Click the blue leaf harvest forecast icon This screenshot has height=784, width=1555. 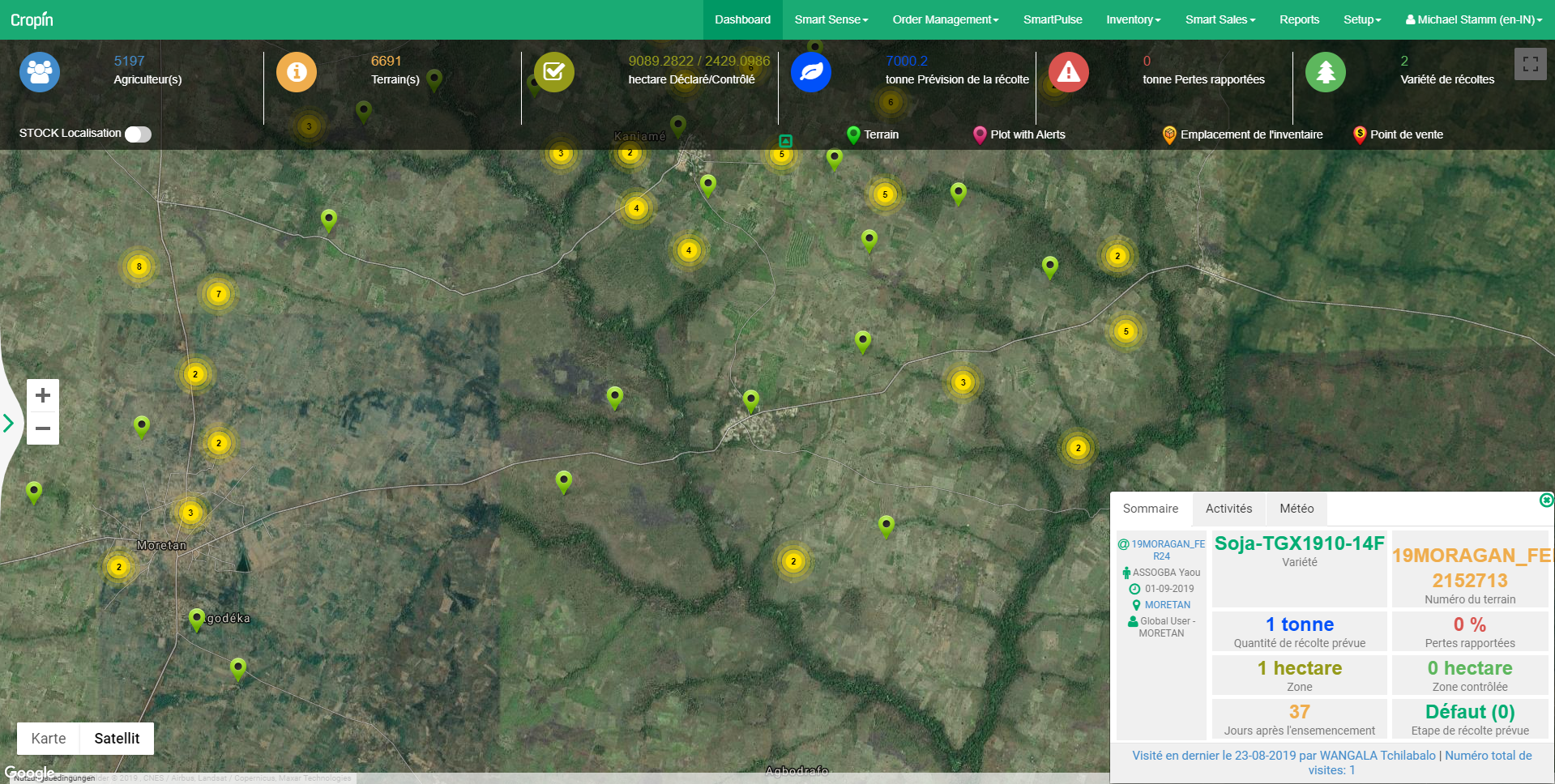(x=811, y=72)
